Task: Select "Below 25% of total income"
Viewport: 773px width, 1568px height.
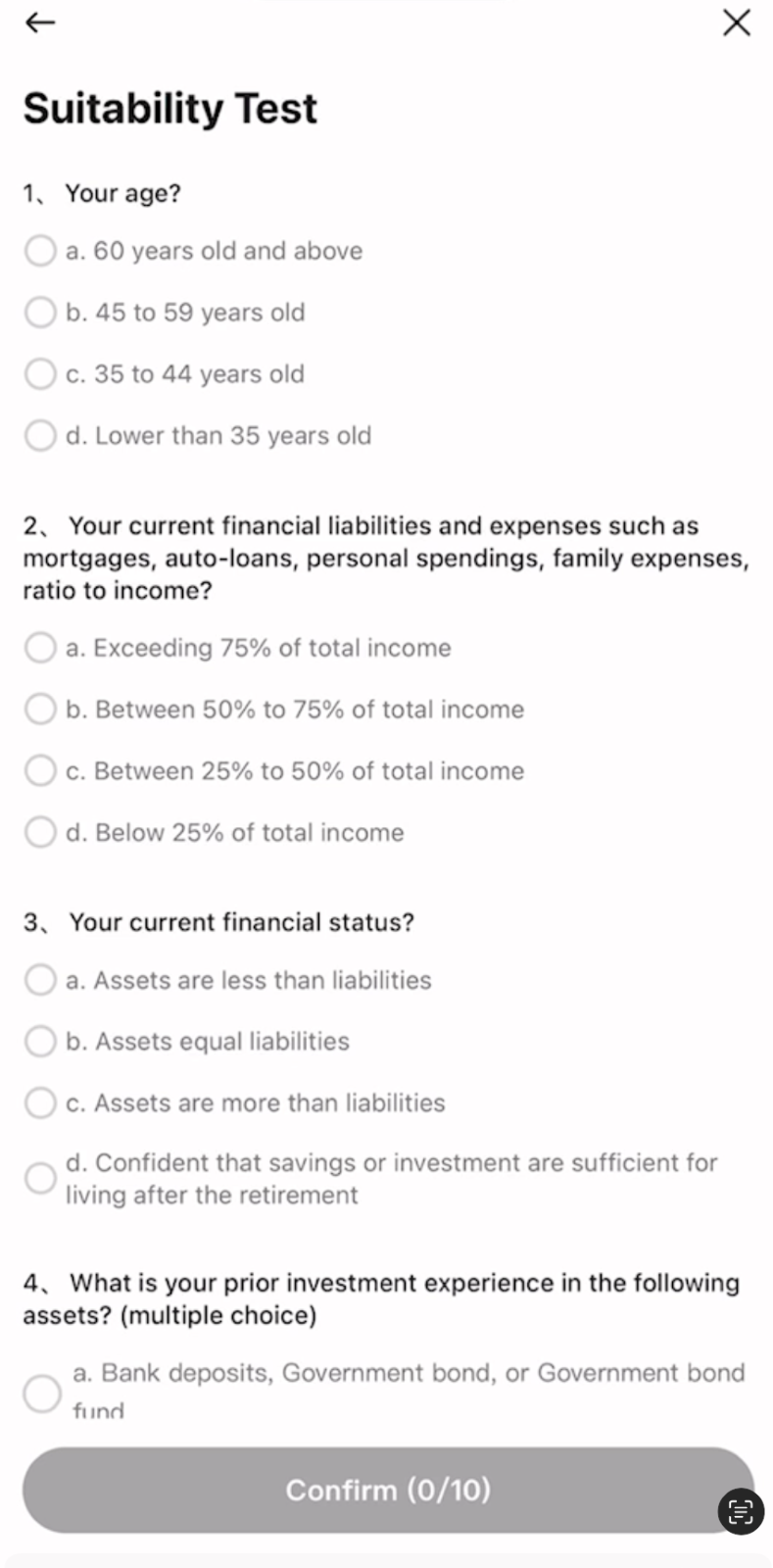Action: point(40,832)
